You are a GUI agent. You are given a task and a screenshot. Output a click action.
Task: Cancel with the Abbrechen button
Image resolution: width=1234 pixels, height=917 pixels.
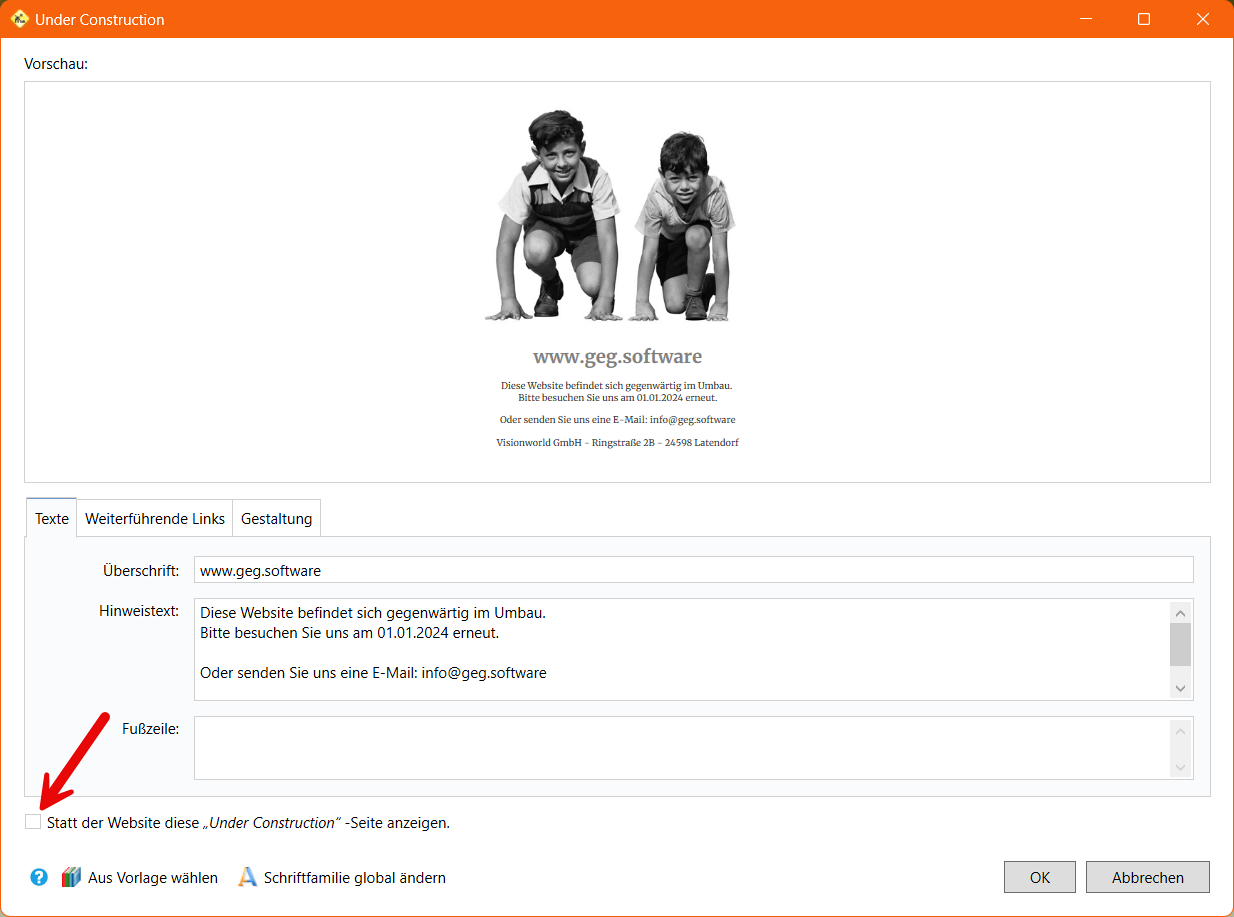(1148, 877)
